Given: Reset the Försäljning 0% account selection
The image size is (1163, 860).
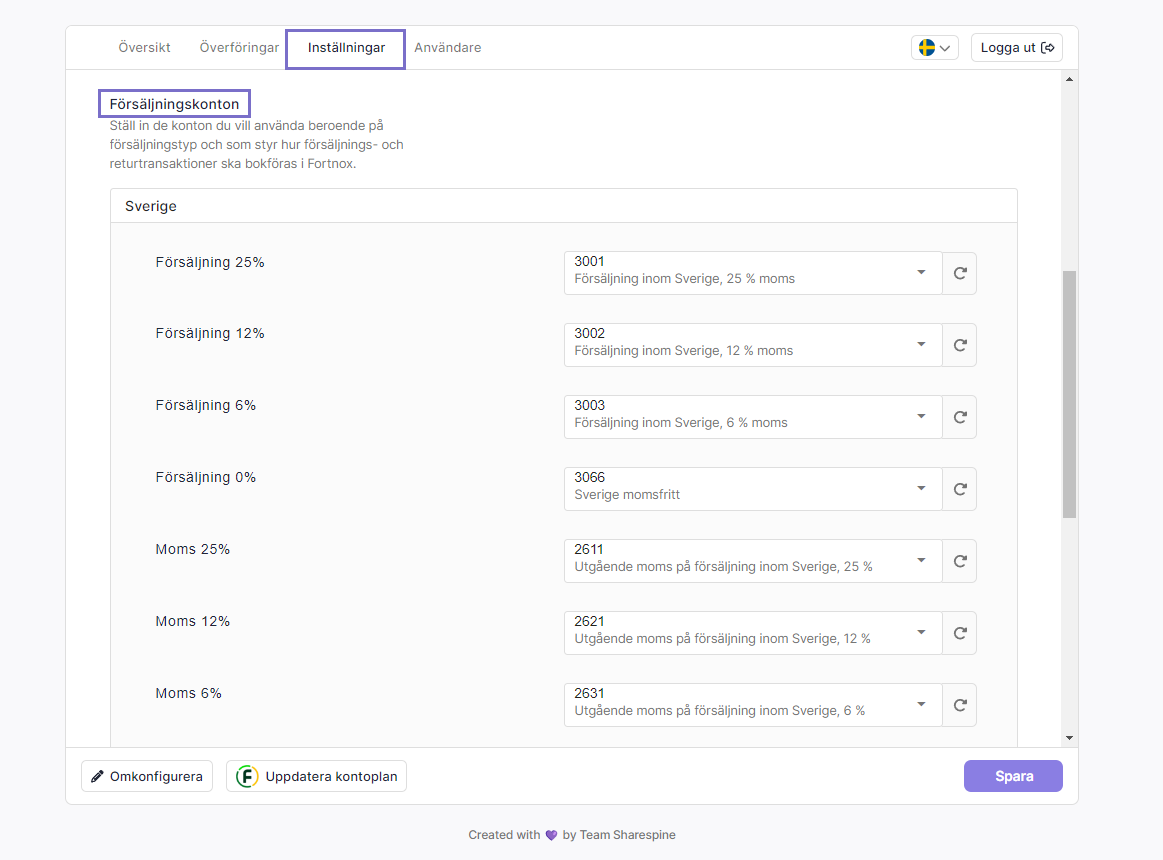Looking at the screenshot, I should [x=960, y=489].
